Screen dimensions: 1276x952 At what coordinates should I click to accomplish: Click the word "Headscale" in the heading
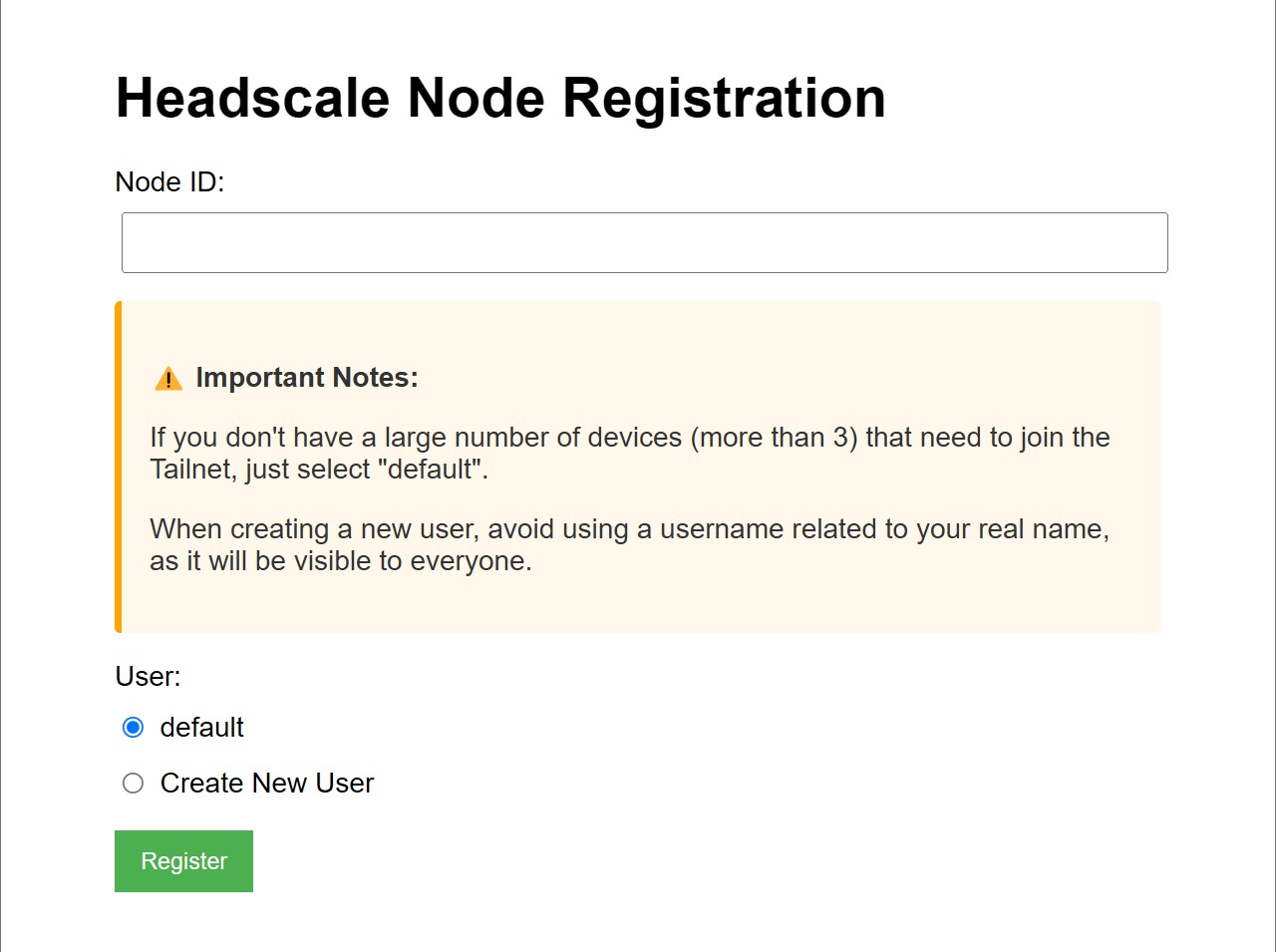pos(252,98)
